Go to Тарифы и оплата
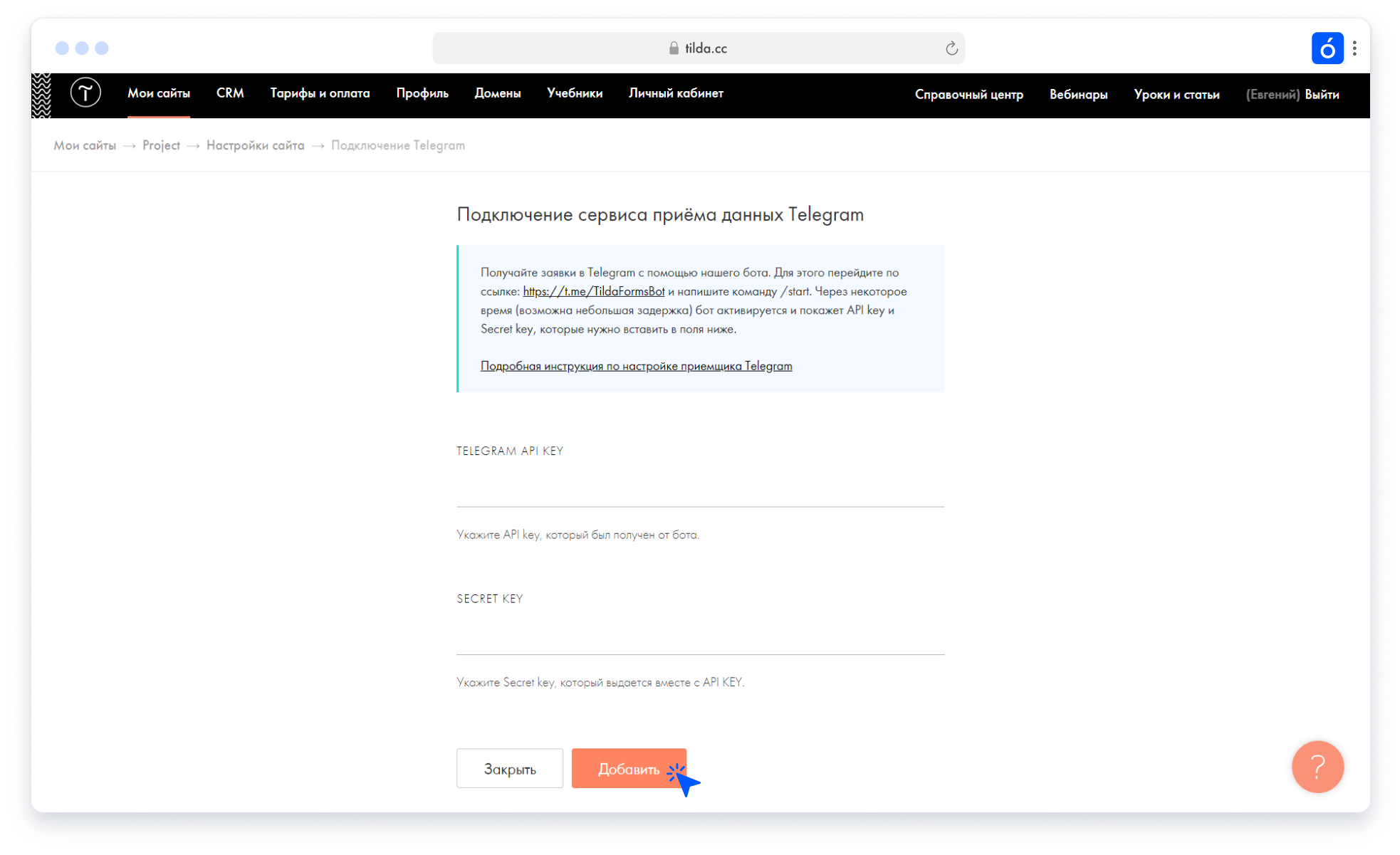 click(320, 93)
